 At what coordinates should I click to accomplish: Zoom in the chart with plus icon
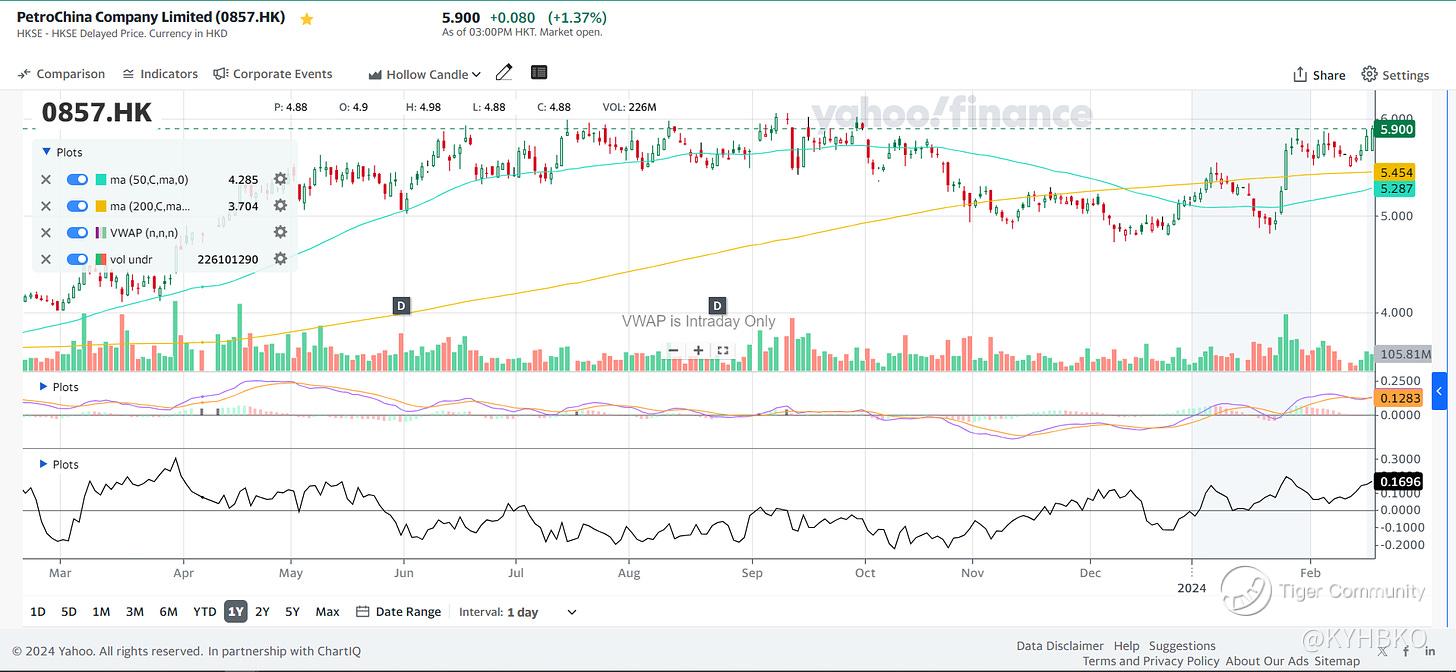698,350
